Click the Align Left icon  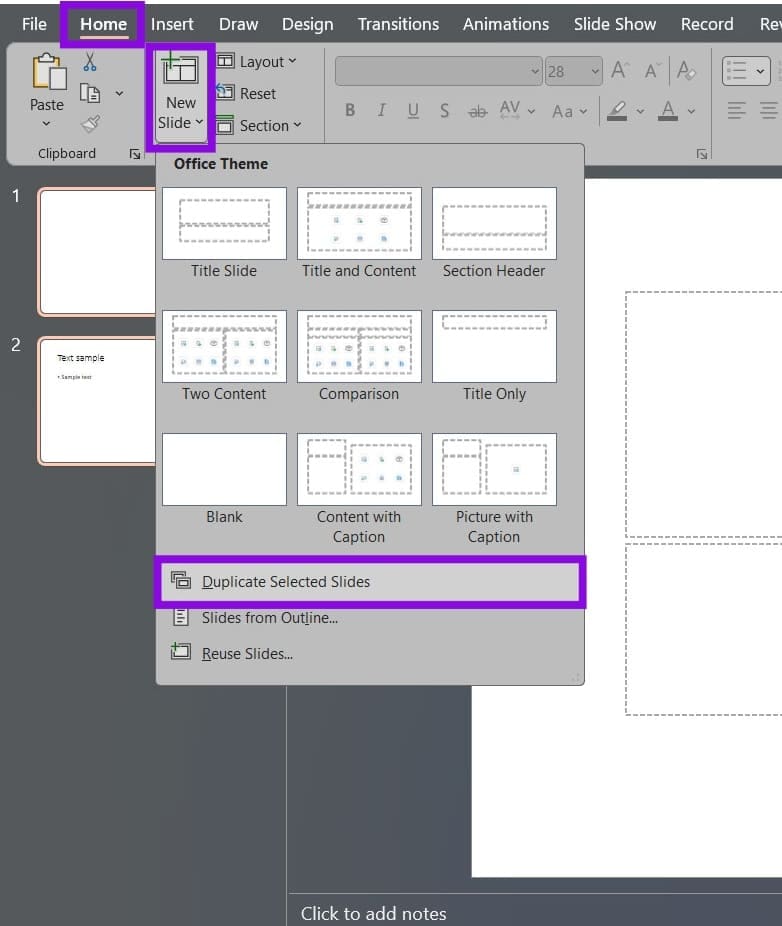coord(736,110)
